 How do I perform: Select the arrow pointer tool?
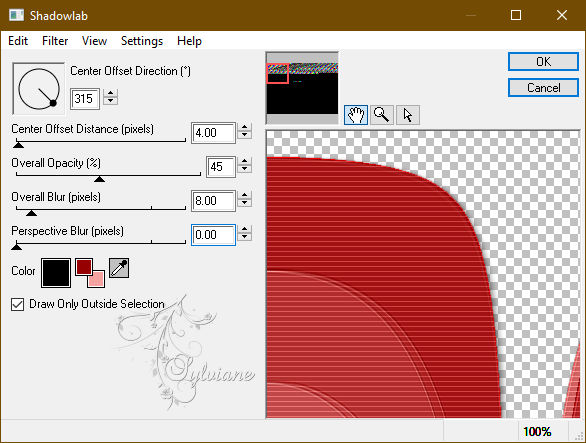(408, 115)
